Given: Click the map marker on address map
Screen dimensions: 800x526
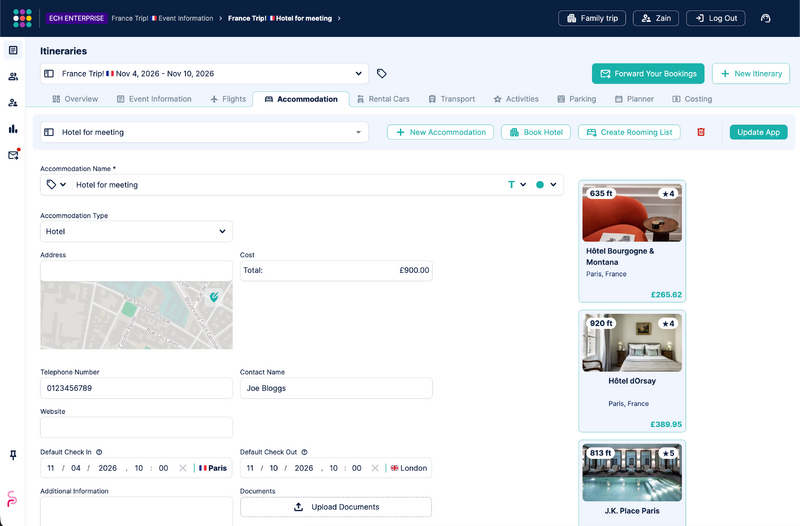Looking at the screenshot, I should click(214, 296).
